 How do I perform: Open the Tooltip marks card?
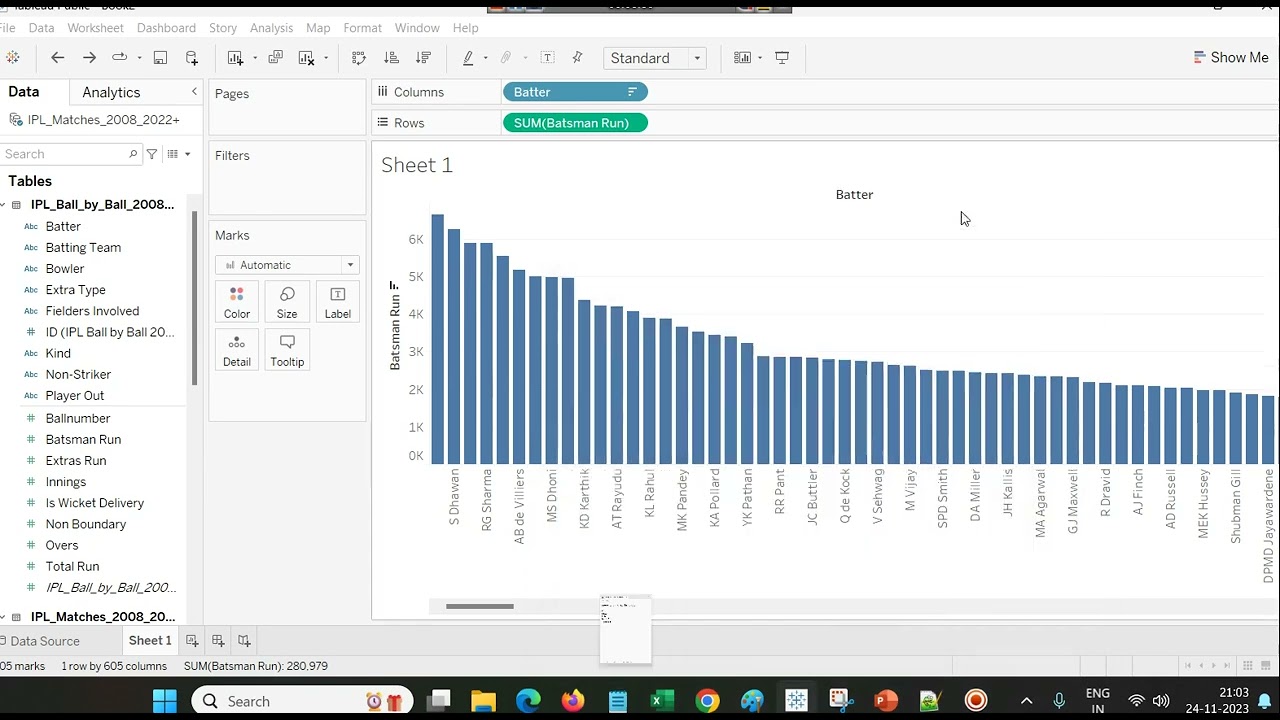click(287, 350)
